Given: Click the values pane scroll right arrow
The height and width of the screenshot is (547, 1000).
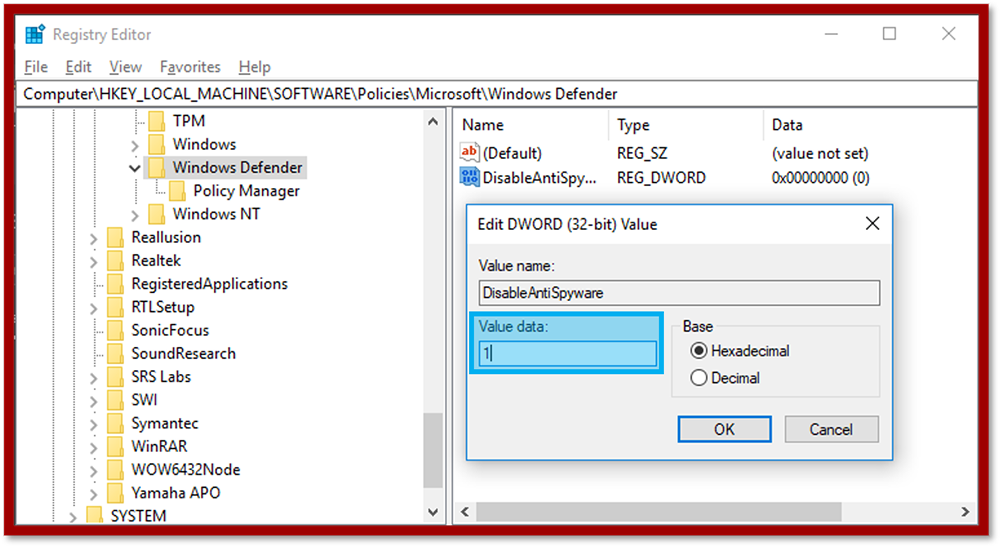Looking at the screenshot, I should 965,512.
